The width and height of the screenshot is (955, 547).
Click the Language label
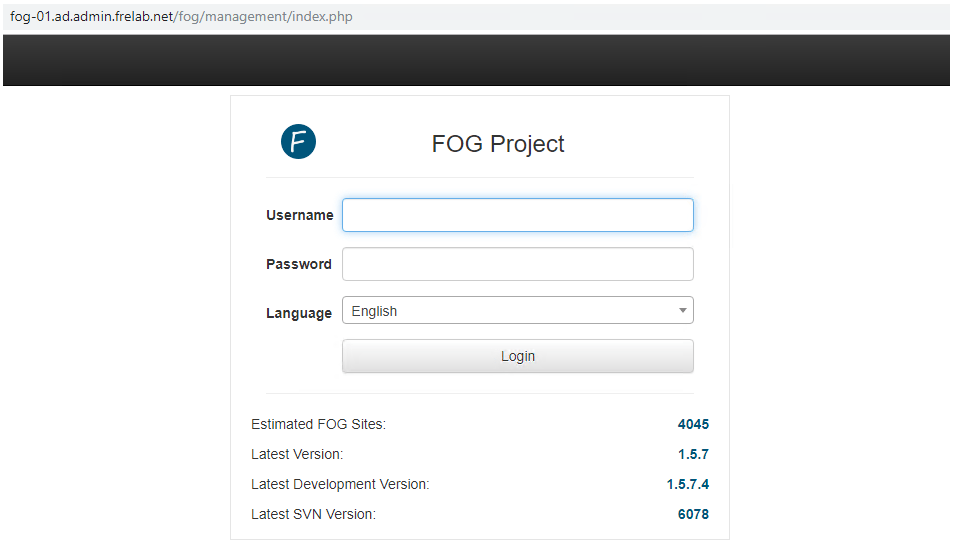click(x=299, y=313)
